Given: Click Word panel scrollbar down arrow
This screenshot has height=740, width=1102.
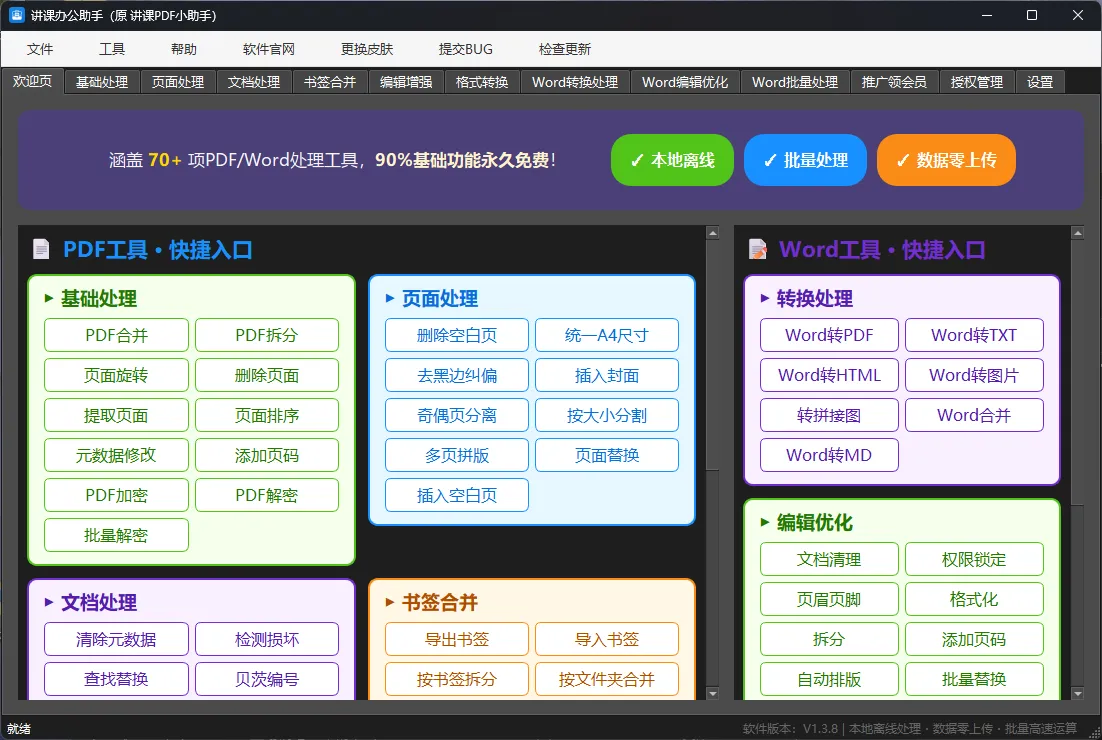Looking at the screenshot, I should click(x=1077, y=694).
